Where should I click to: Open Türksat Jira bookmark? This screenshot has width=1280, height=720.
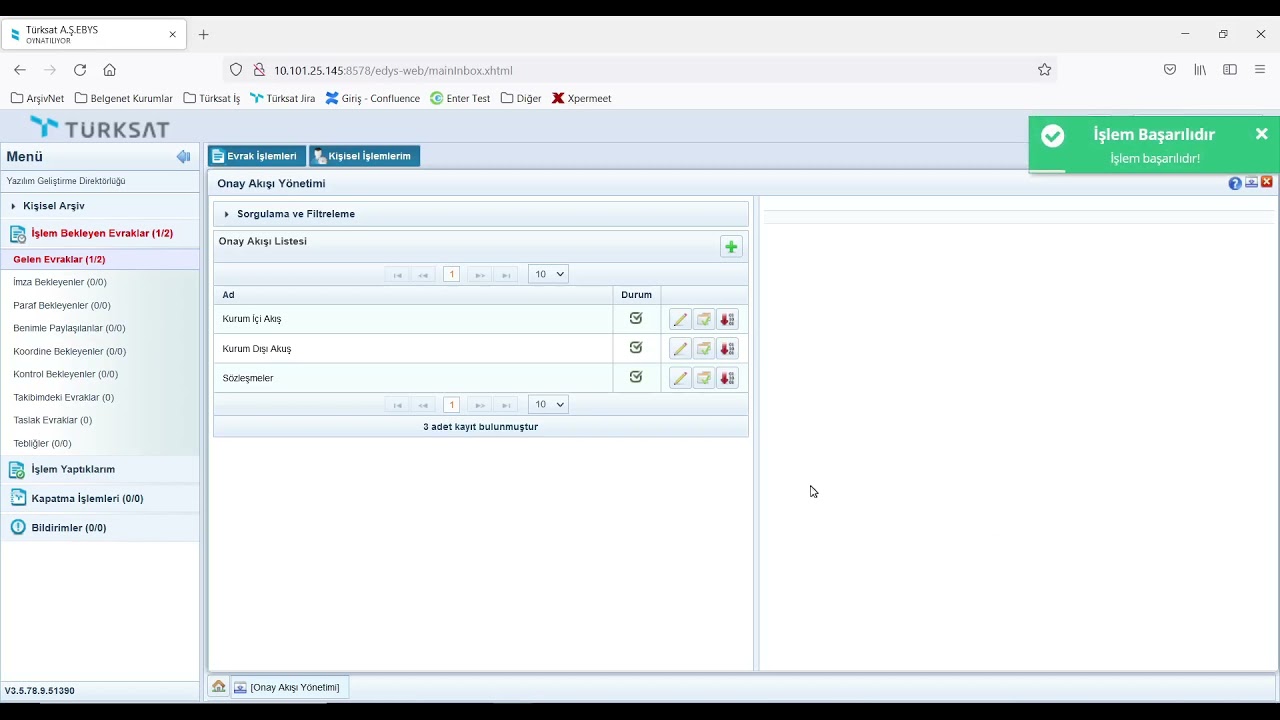(x=283, y=98)
